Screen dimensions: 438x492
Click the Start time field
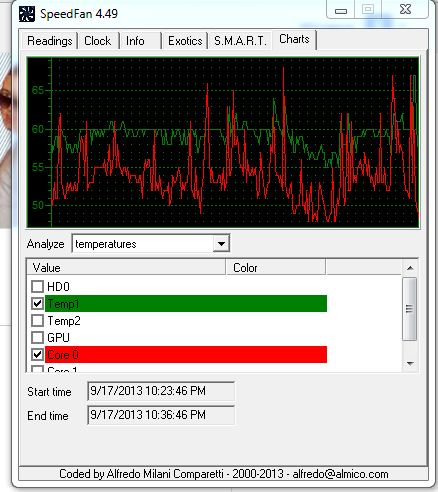161,391
